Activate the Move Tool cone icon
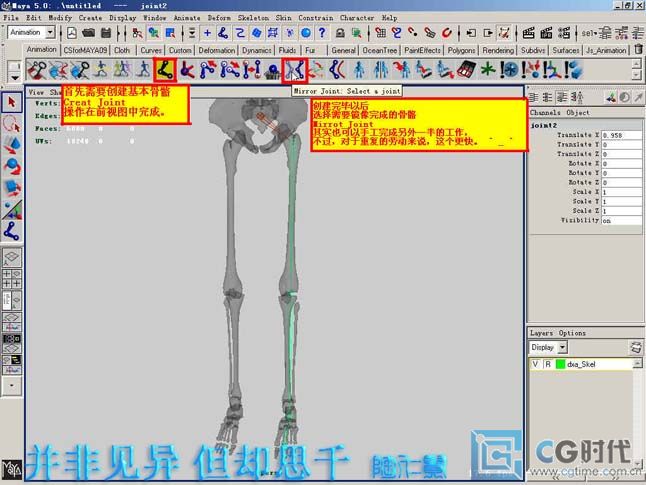 click(x=12, y=145)
